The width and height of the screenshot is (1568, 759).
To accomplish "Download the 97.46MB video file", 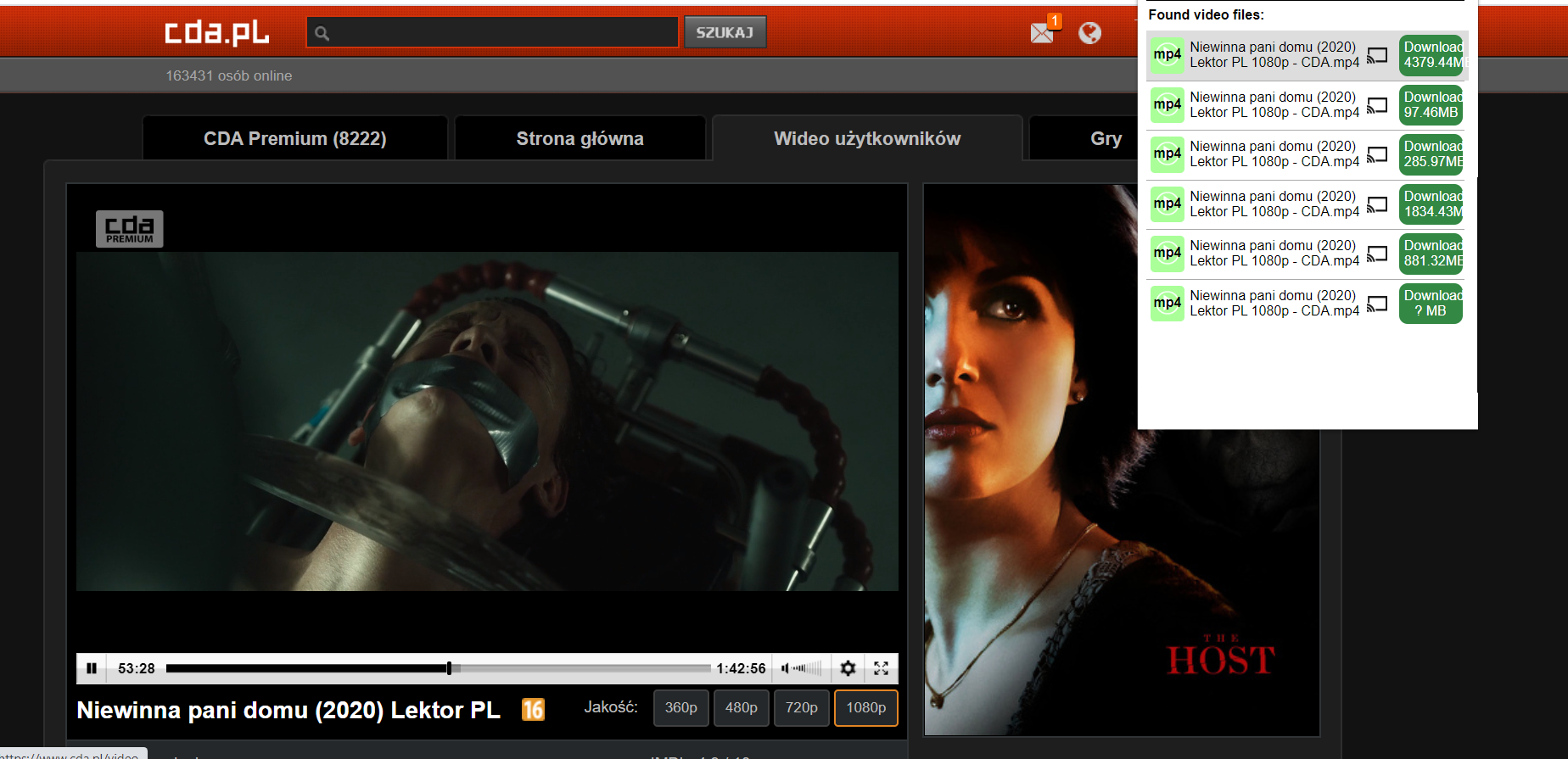I will point(1431,105).
